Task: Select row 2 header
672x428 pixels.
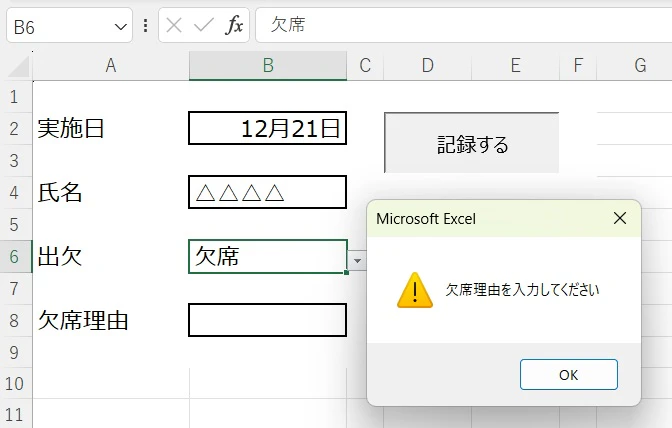Action: coord(14,129)
